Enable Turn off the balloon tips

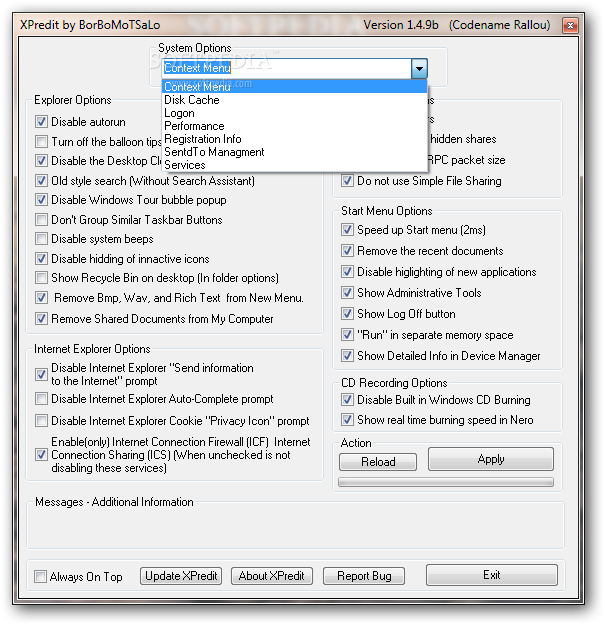(x=41, y=142)
